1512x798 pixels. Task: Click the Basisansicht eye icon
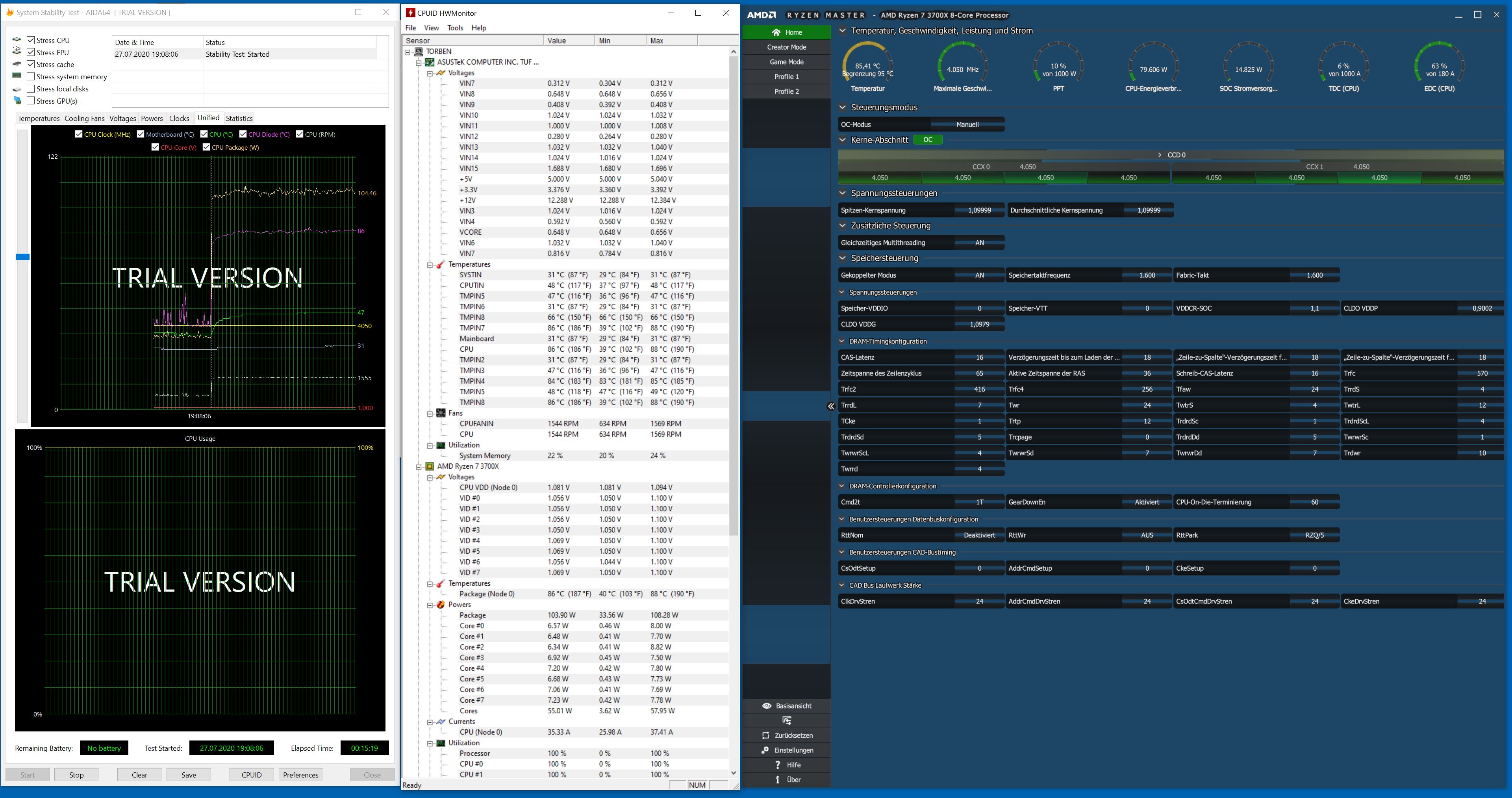(x=767, y=706)
